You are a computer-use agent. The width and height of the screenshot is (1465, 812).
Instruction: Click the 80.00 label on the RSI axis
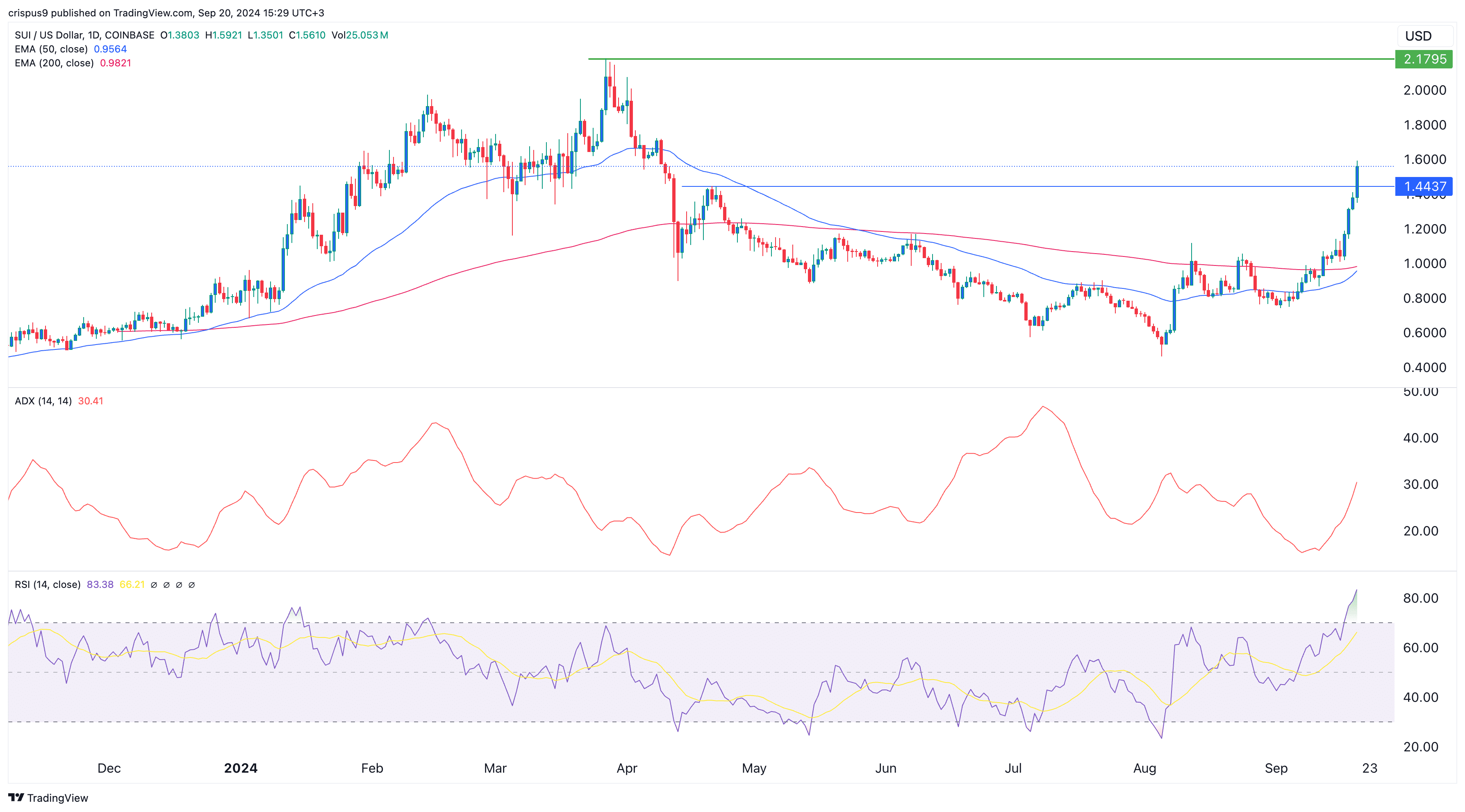[1421, 598]
